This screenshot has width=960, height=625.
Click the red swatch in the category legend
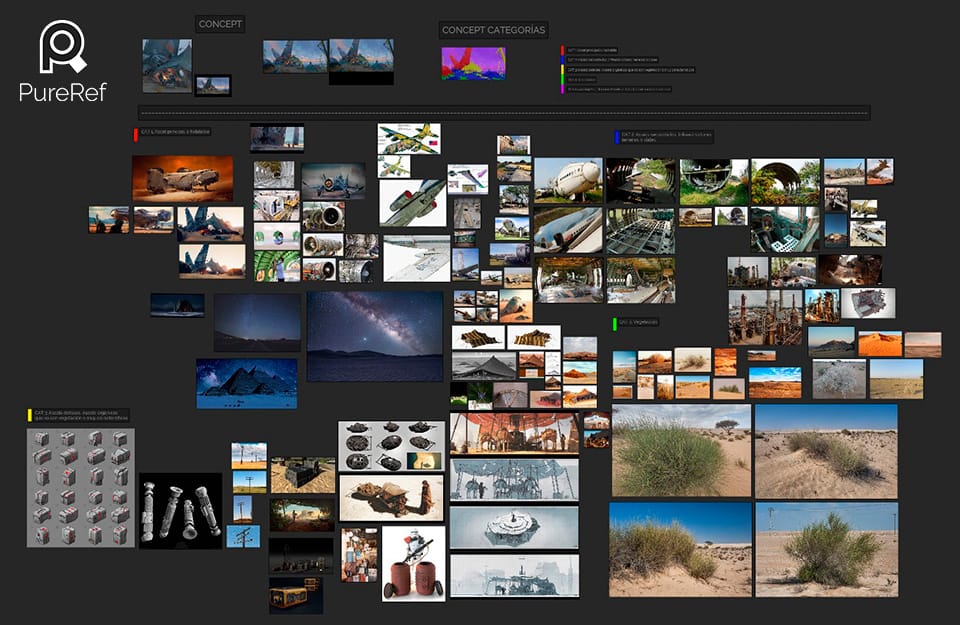point(563,50)
